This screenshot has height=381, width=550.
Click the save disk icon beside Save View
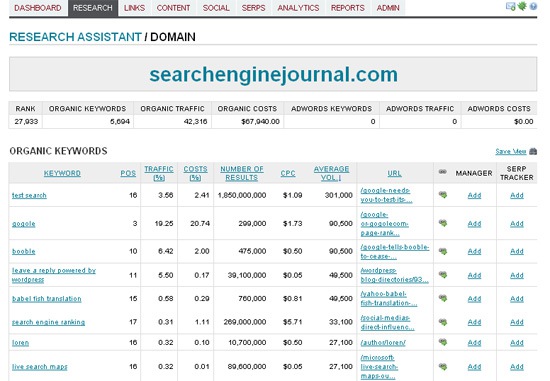pos(533,151)
